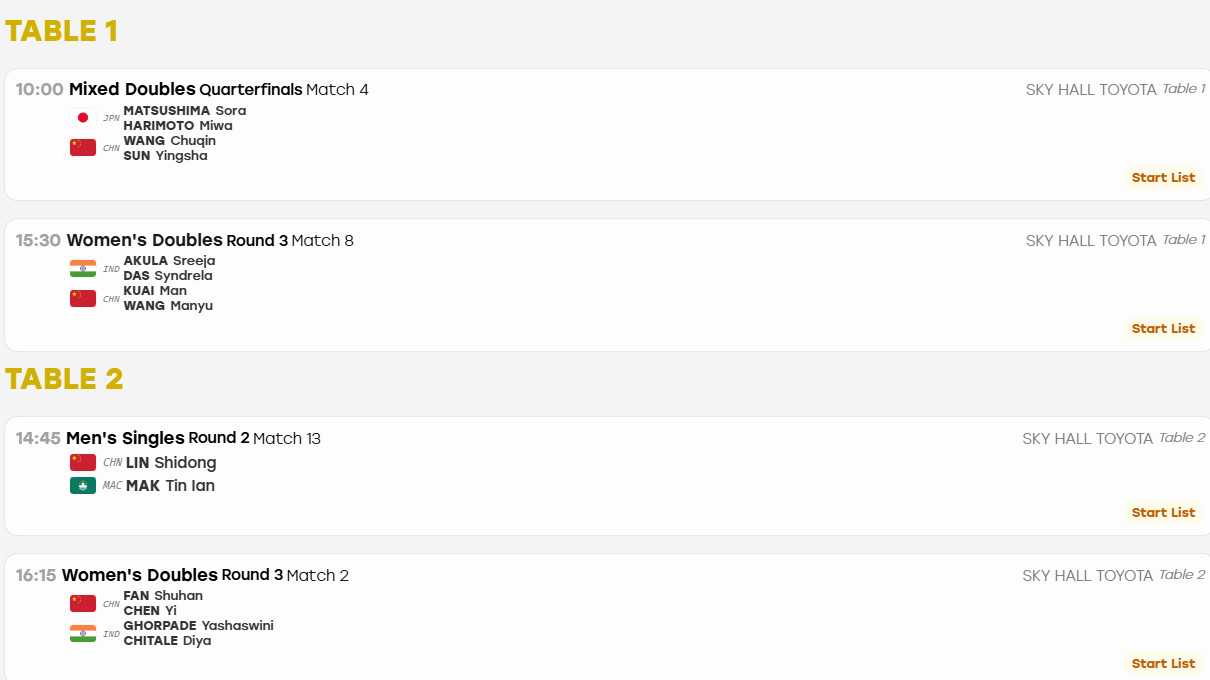Click China flag beside FAN Shuhan

pos(83,603)
